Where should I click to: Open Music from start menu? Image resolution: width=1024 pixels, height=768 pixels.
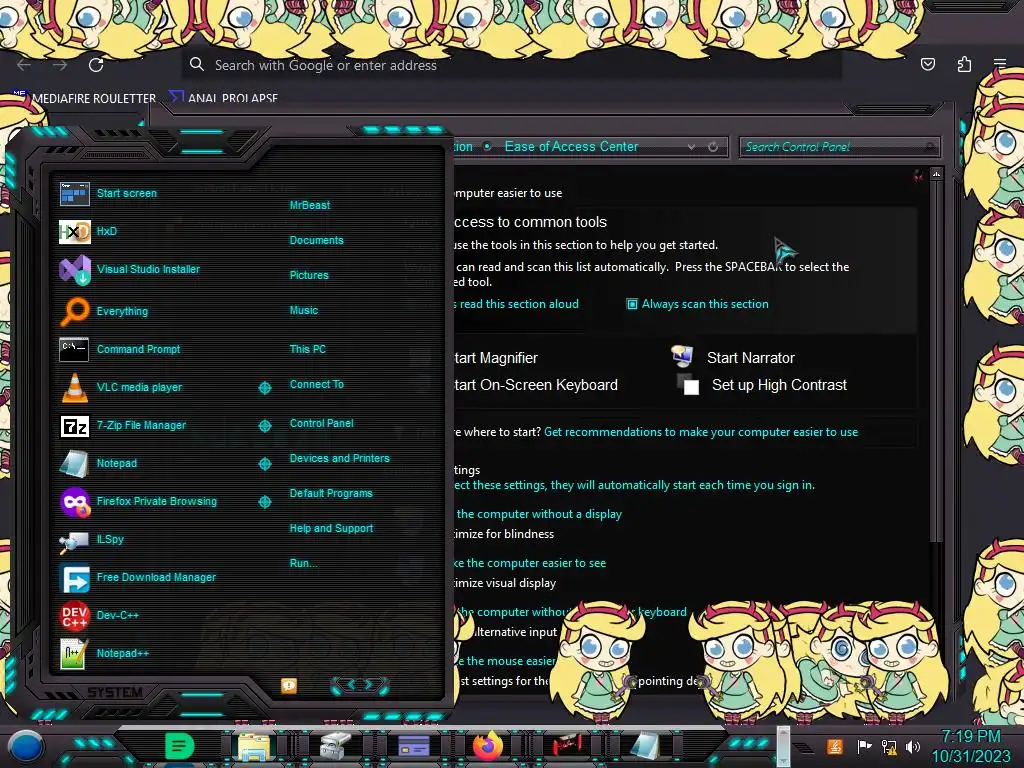(x=304, y=311)
